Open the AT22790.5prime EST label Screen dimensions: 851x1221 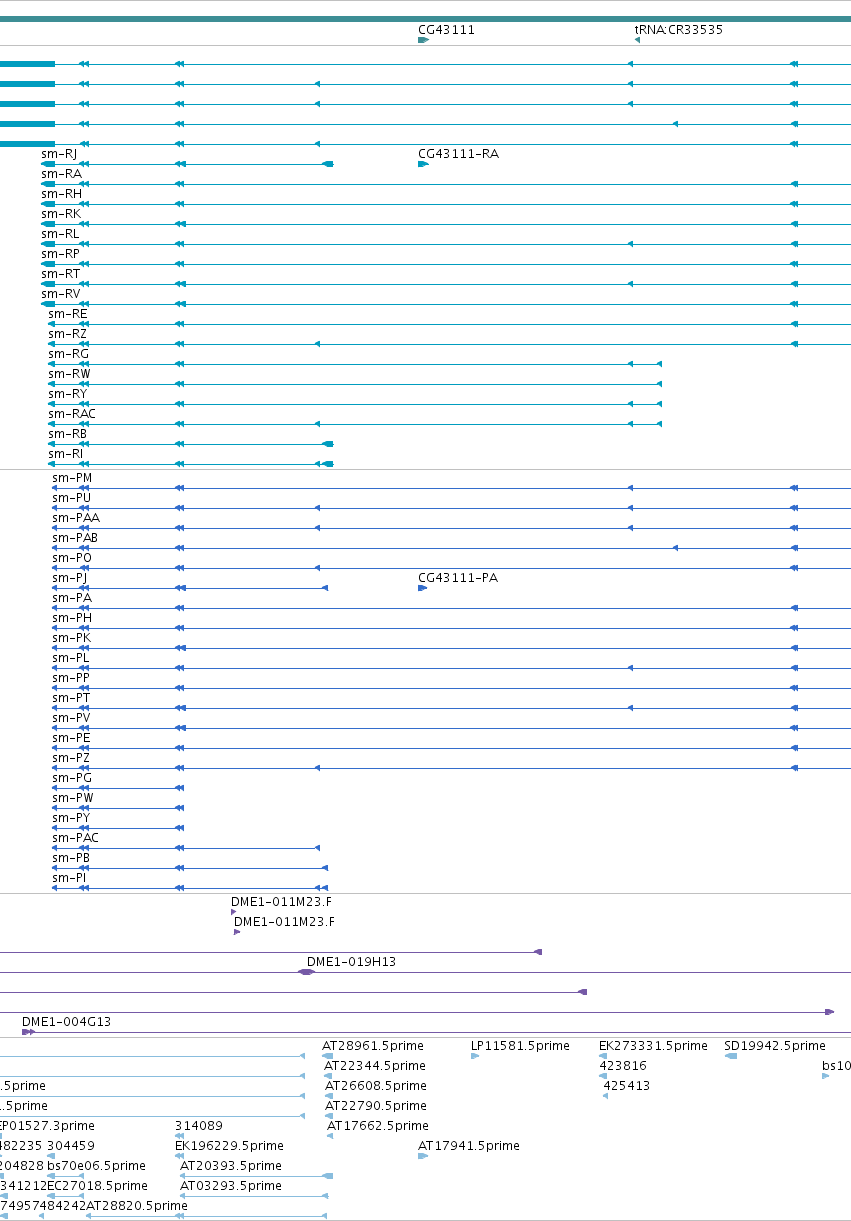pyautogui.click(x=376, y=1106)
